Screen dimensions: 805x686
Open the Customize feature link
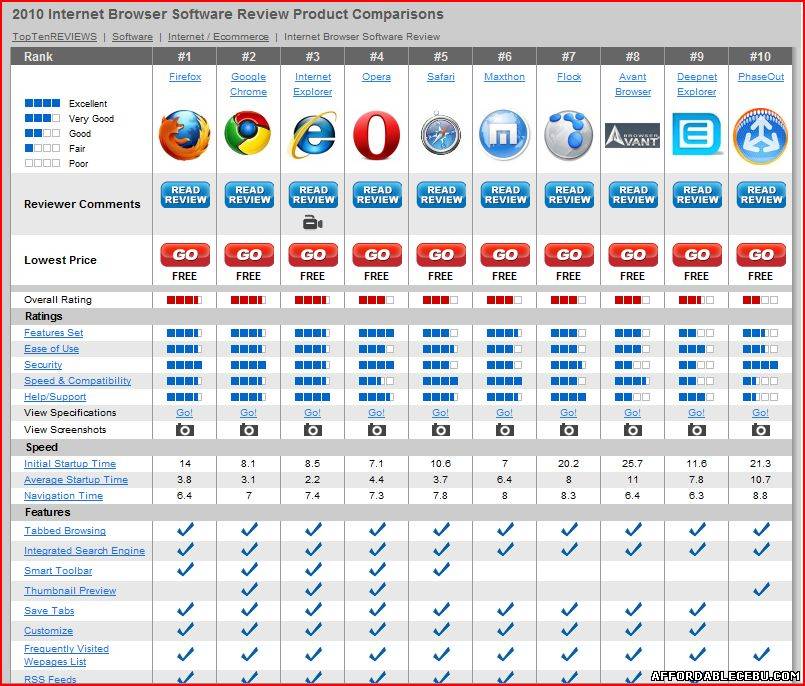point(48,631)
